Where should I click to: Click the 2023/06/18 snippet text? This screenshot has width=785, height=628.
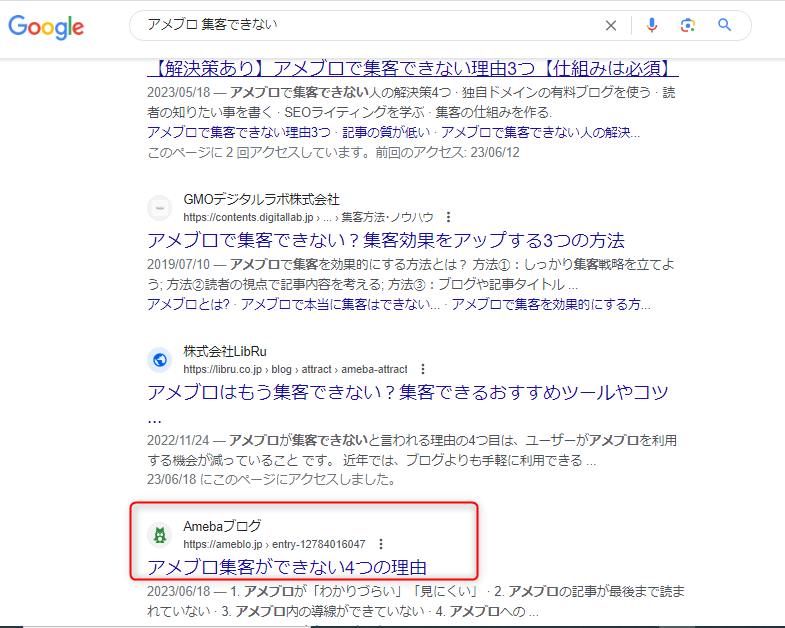click(x=416, y=601)
